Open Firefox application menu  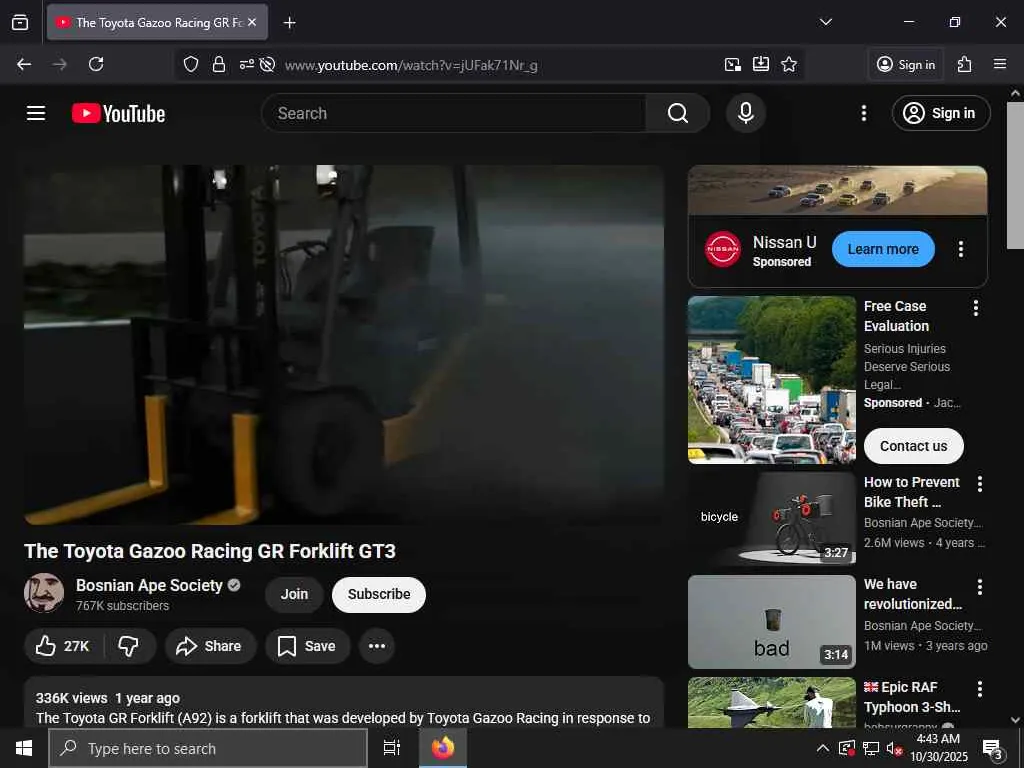(1000, 64)
